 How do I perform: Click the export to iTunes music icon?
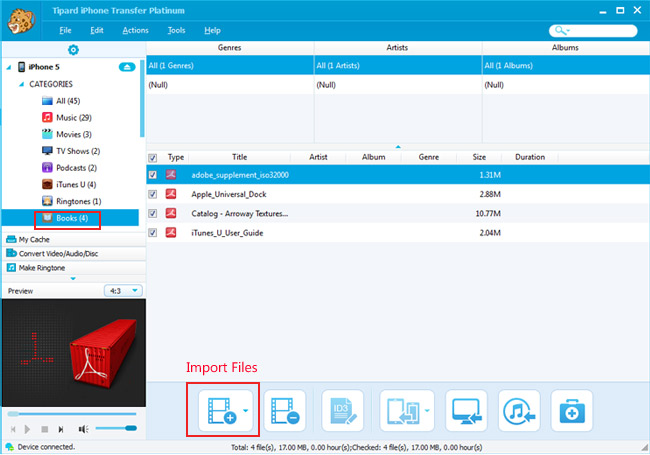click(x=519, y=410)
